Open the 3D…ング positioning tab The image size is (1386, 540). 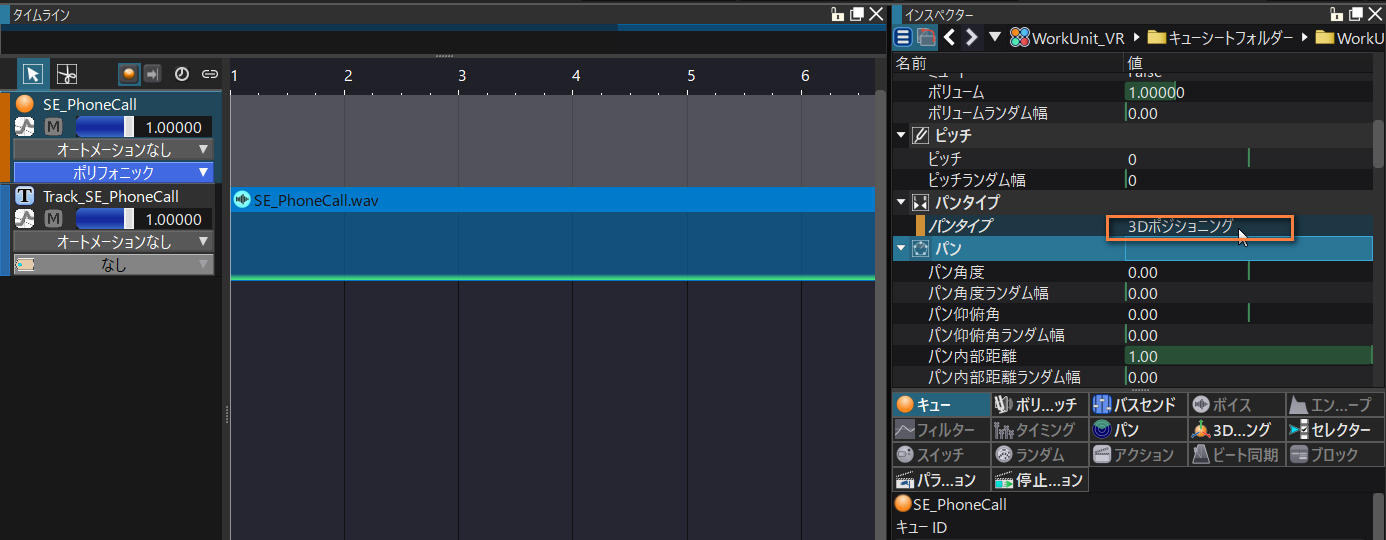1235,430
